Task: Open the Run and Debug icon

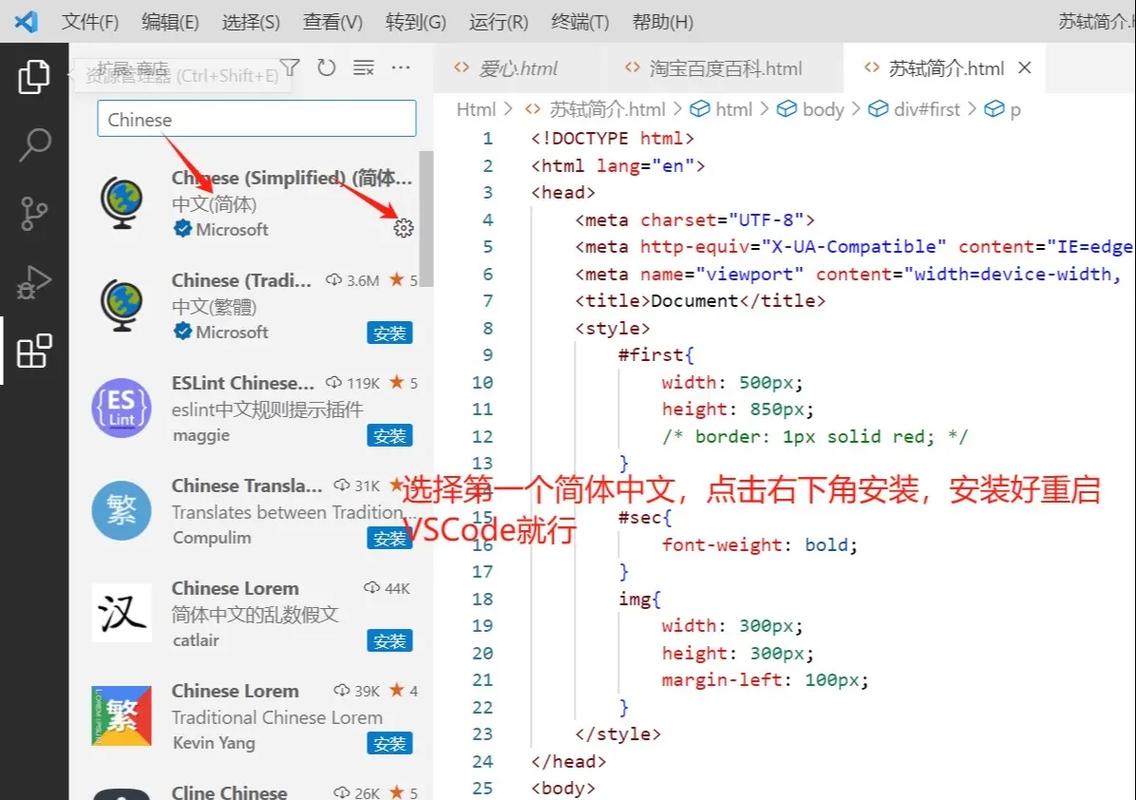Action: point(34,283)
